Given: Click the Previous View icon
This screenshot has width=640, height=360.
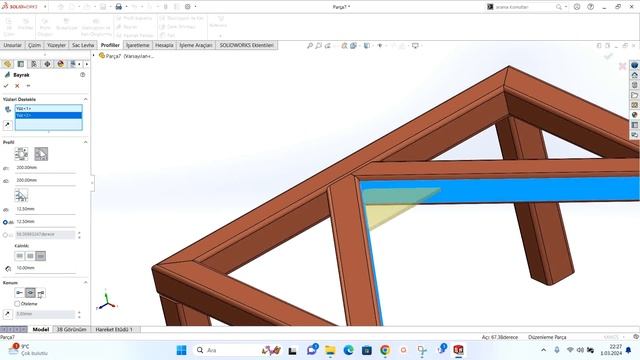Looking at the screenshot, I should [327, 46].
